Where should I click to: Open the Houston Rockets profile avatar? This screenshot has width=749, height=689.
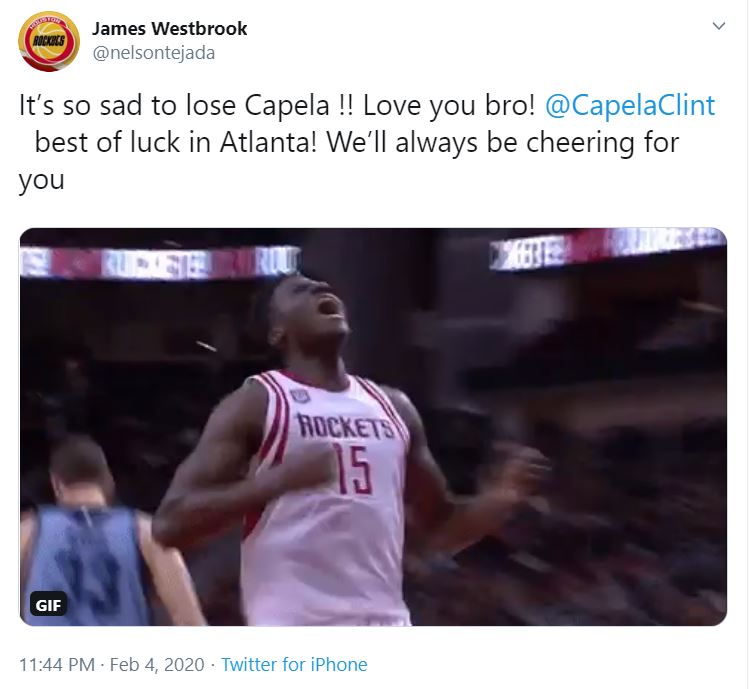(x=49, y=42)
